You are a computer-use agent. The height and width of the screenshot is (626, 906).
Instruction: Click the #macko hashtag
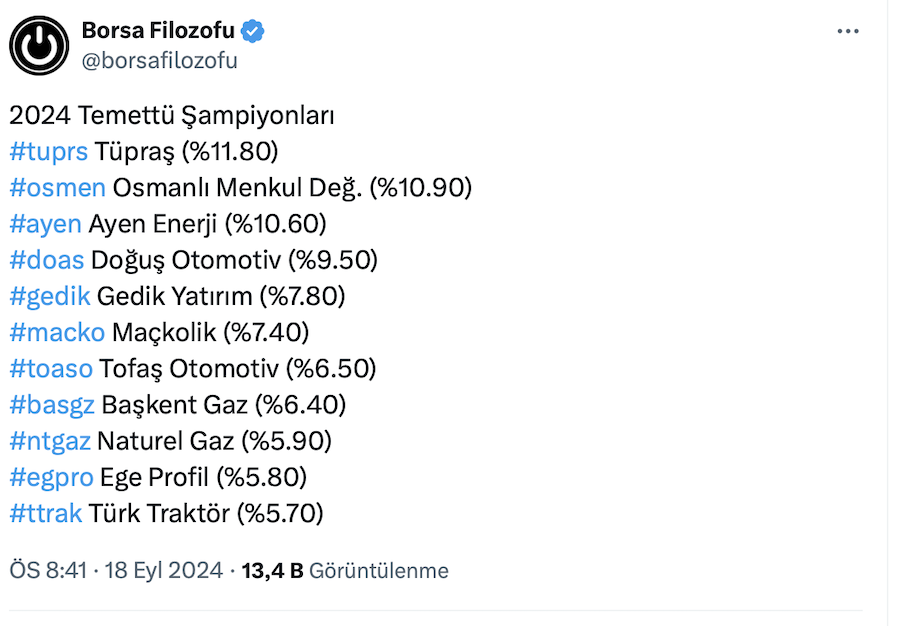(57, 332)
